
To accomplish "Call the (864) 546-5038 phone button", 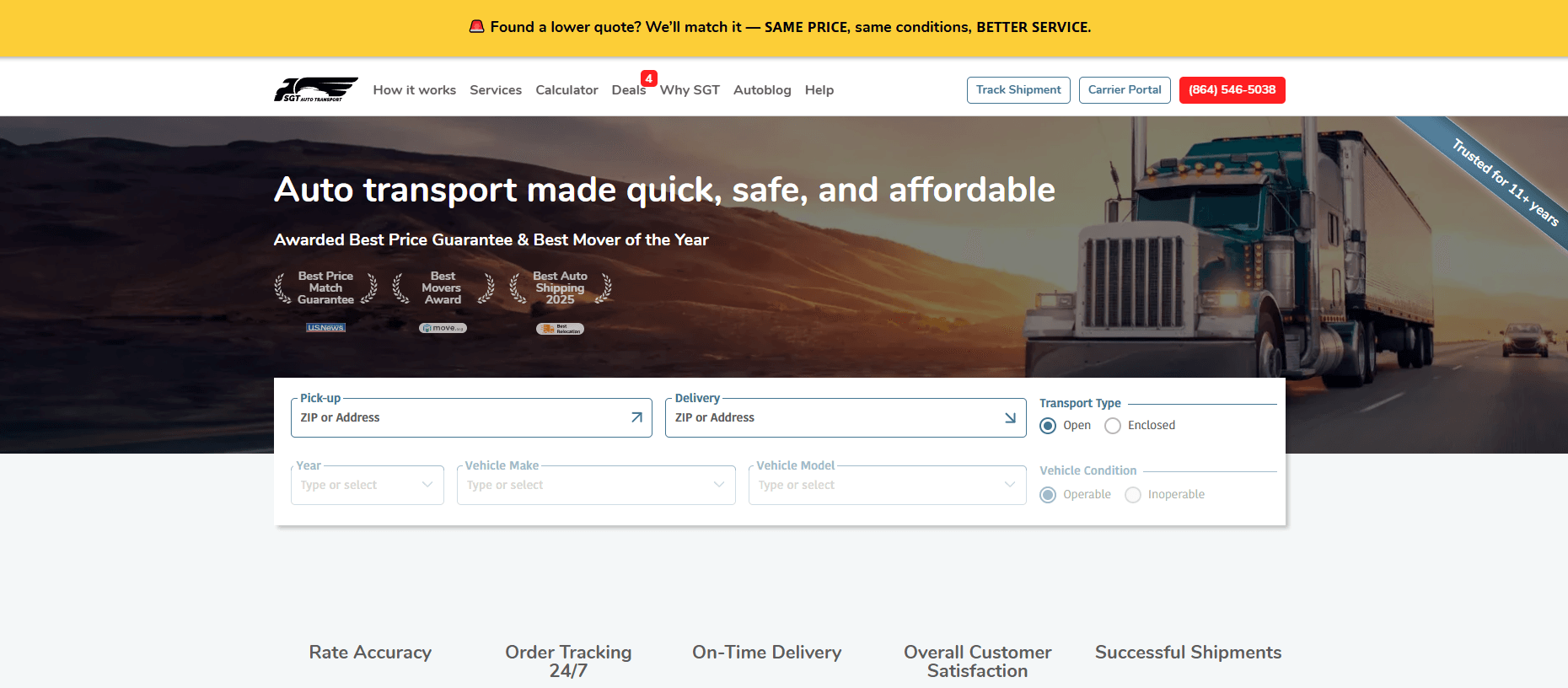I will pyautogui.click(x=1232, y=90).
